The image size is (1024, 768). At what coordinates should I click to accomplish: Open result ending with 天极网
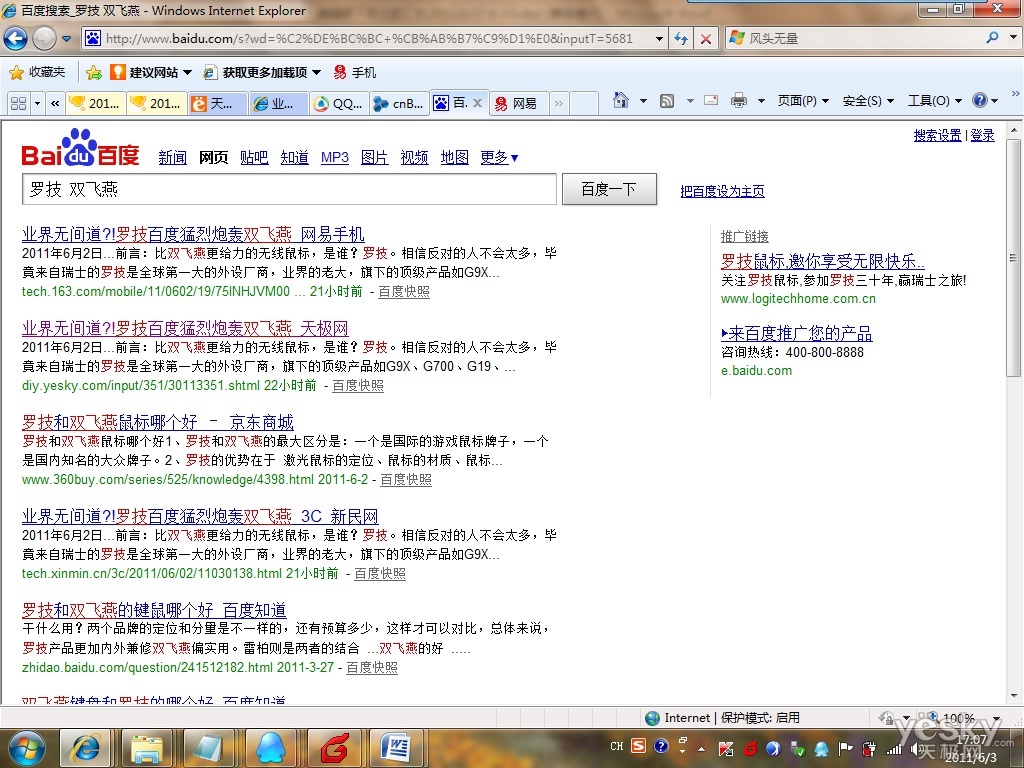point(185,328)
